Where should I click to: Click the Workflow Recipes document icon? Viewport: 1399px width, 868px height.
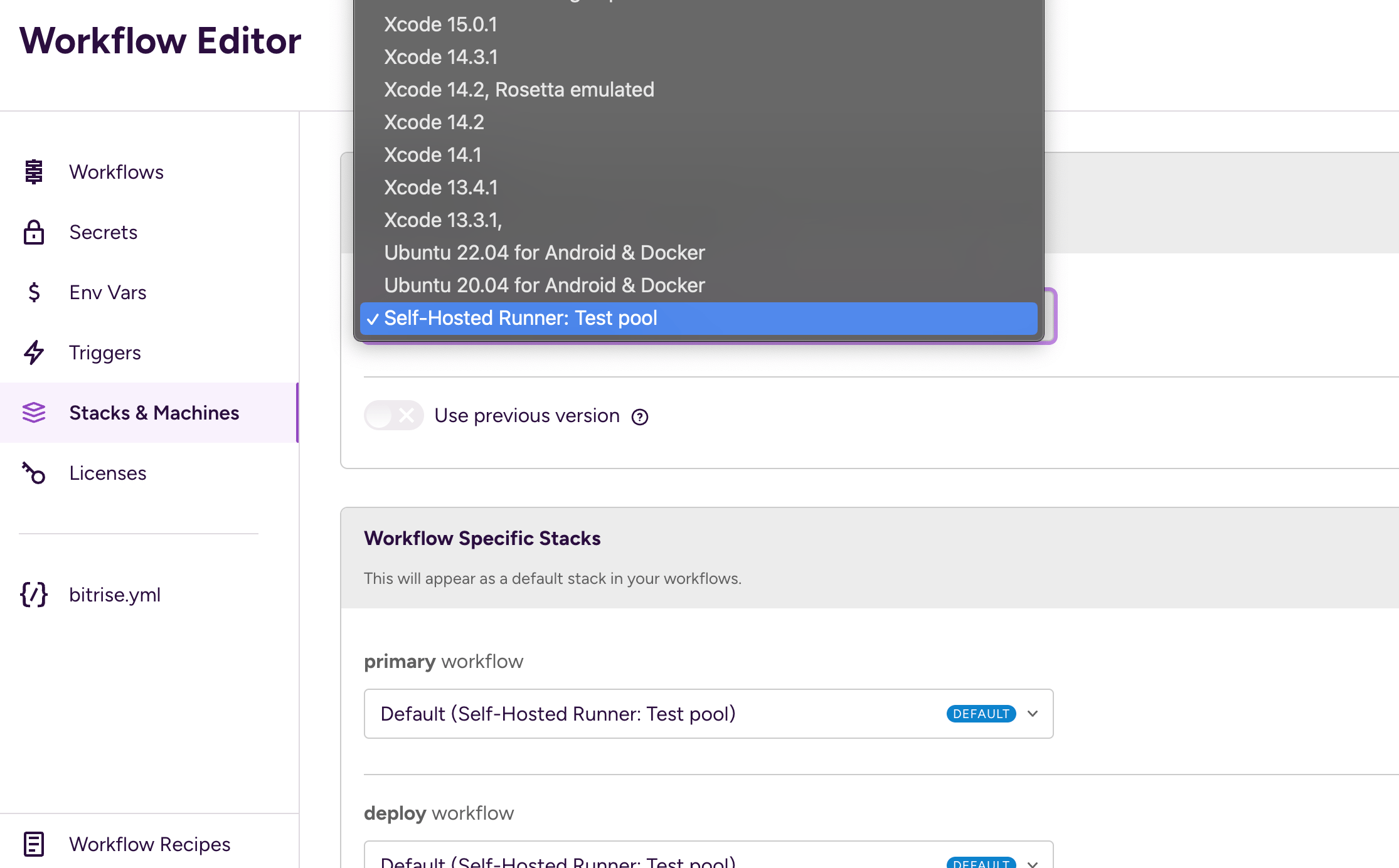[x=35, y=844]
